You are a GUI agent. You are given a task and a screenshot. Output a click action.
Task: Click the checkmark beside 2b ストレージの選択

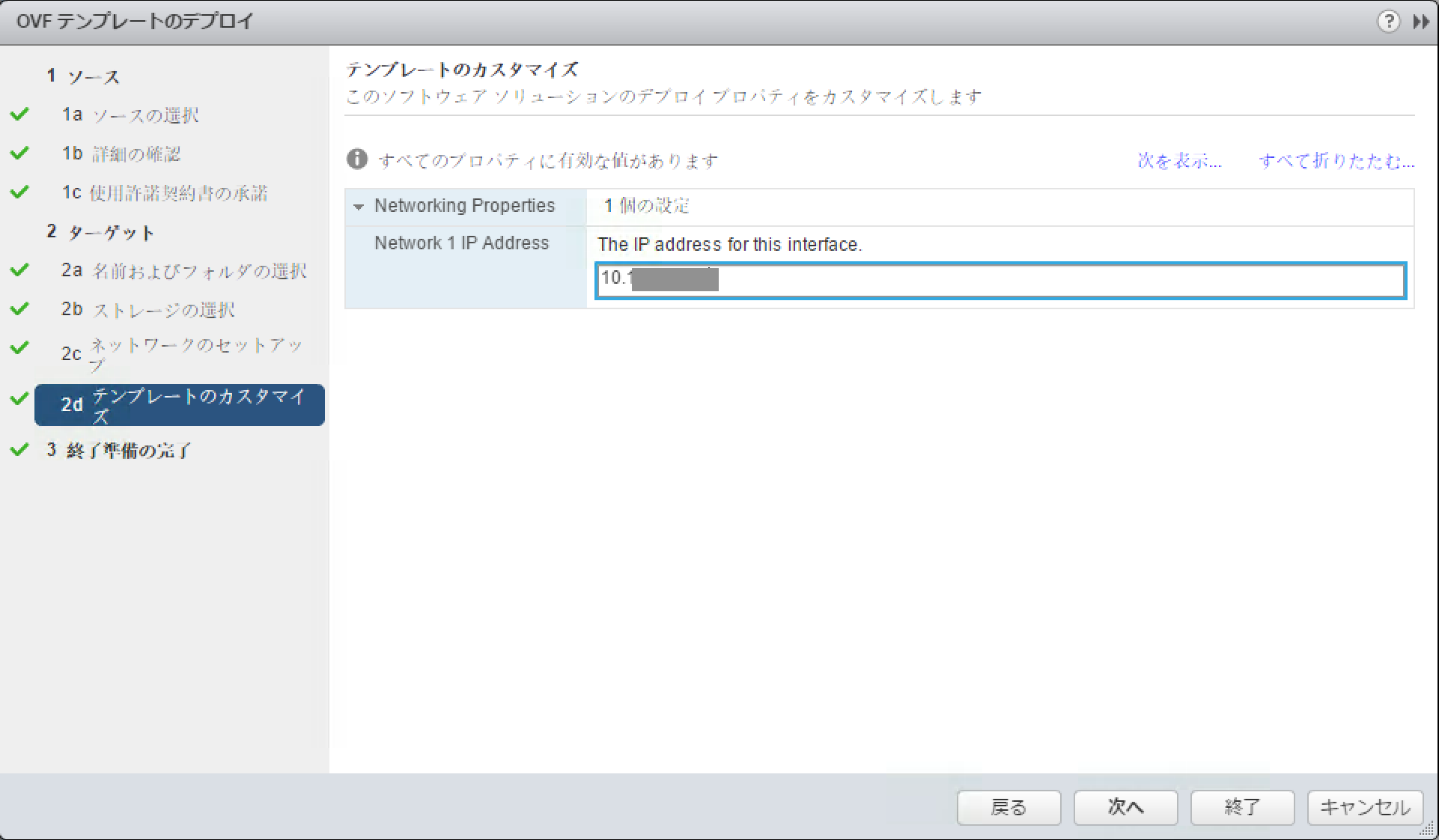[19, 308]
